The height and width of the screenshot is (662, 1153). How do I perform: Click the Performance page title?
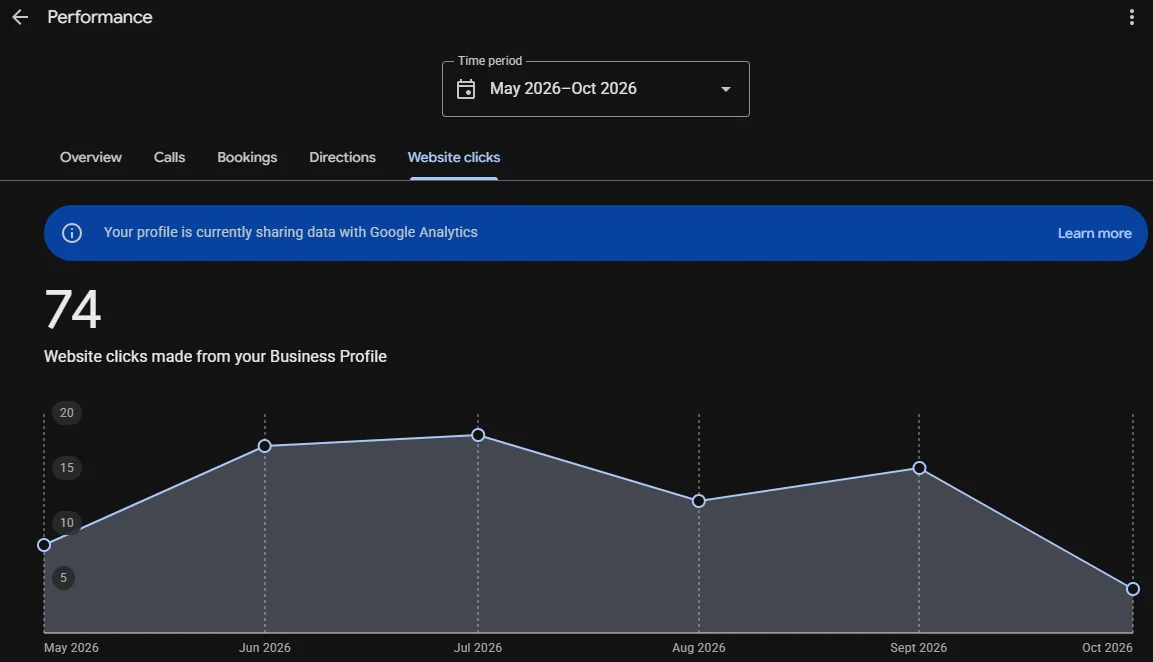(100, 17)
